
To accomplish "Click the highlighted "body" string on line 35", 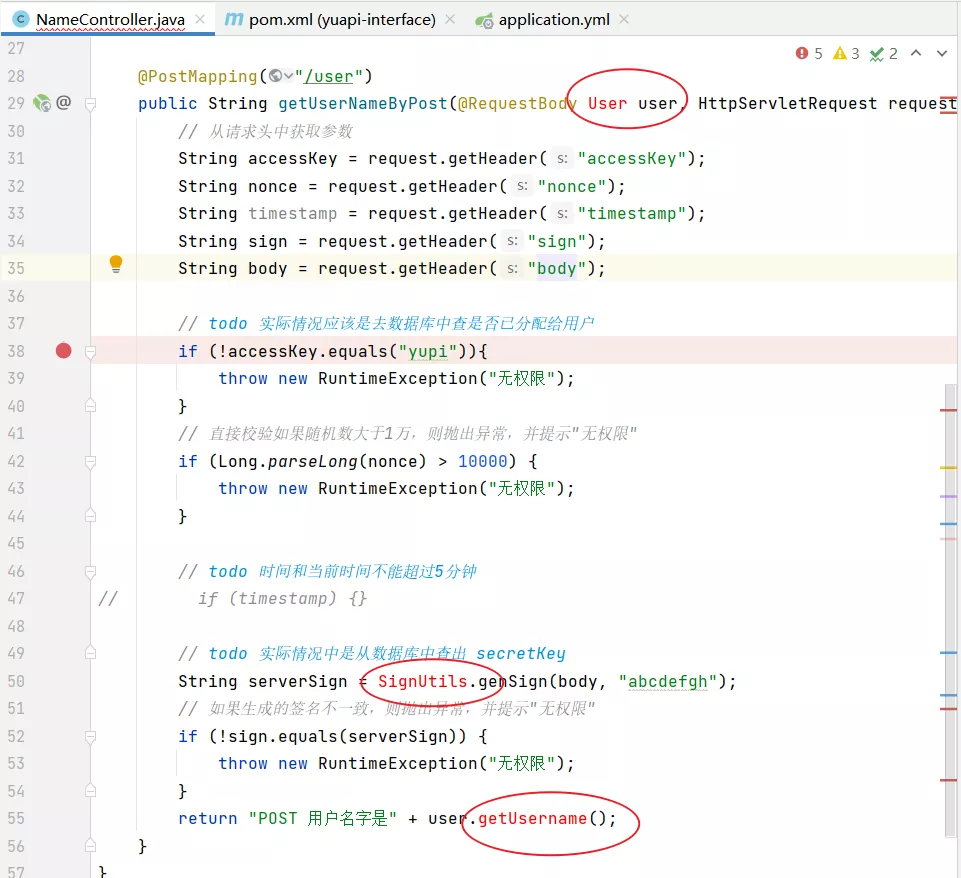I will [x=557, y=269].
